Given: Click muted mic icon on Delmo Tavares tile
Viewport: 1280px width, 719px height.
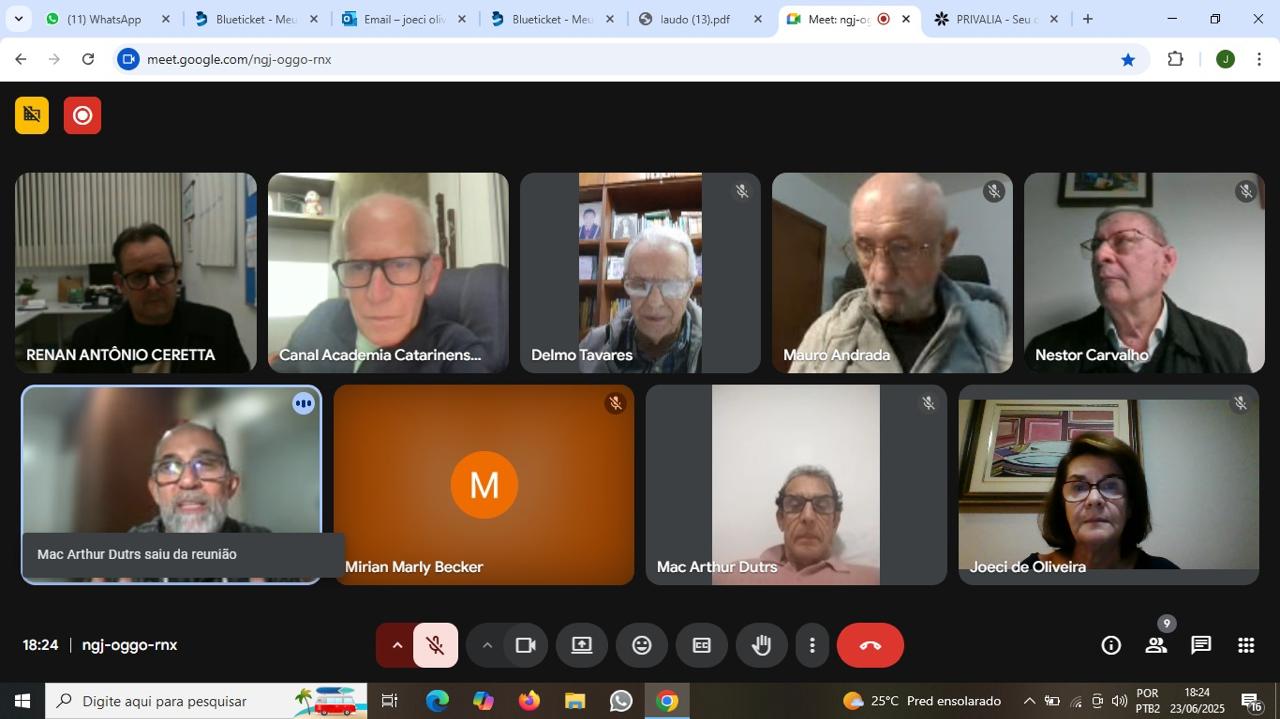Looking at the screenshot, I should pos(741,191).
